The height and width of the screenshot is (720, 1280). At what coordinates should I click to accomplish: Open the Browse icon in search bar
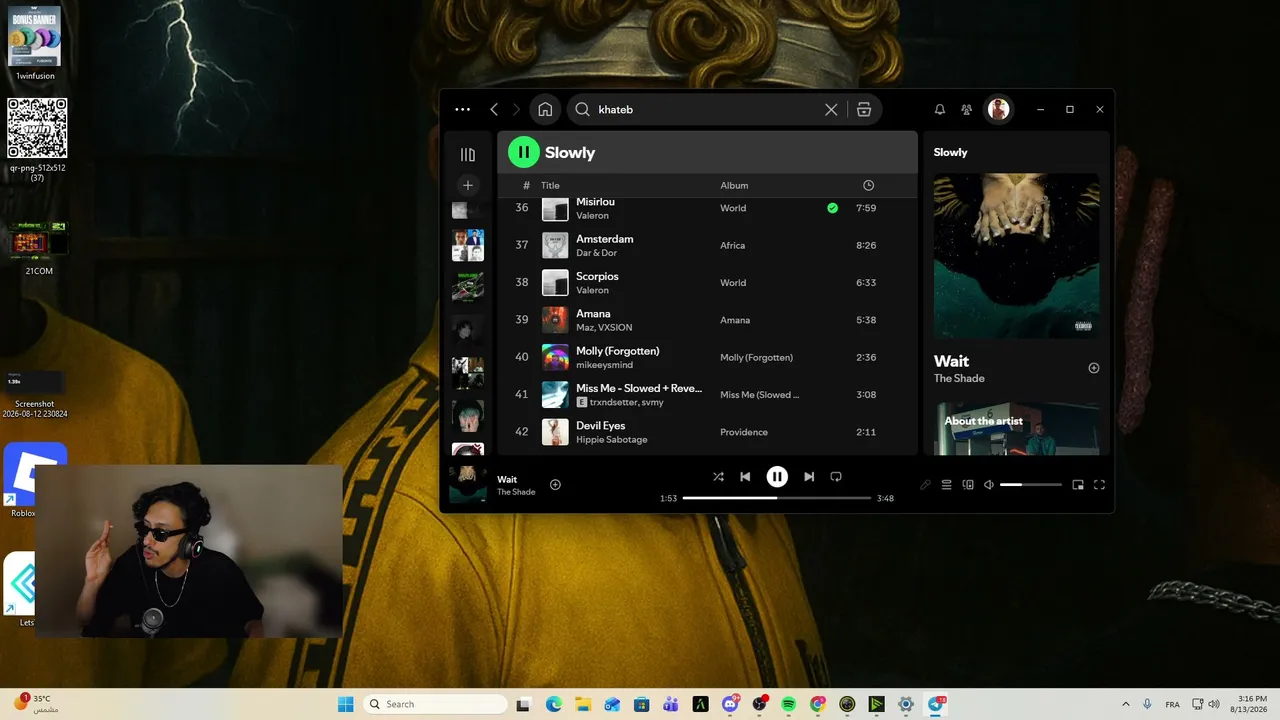coord(864,110)
